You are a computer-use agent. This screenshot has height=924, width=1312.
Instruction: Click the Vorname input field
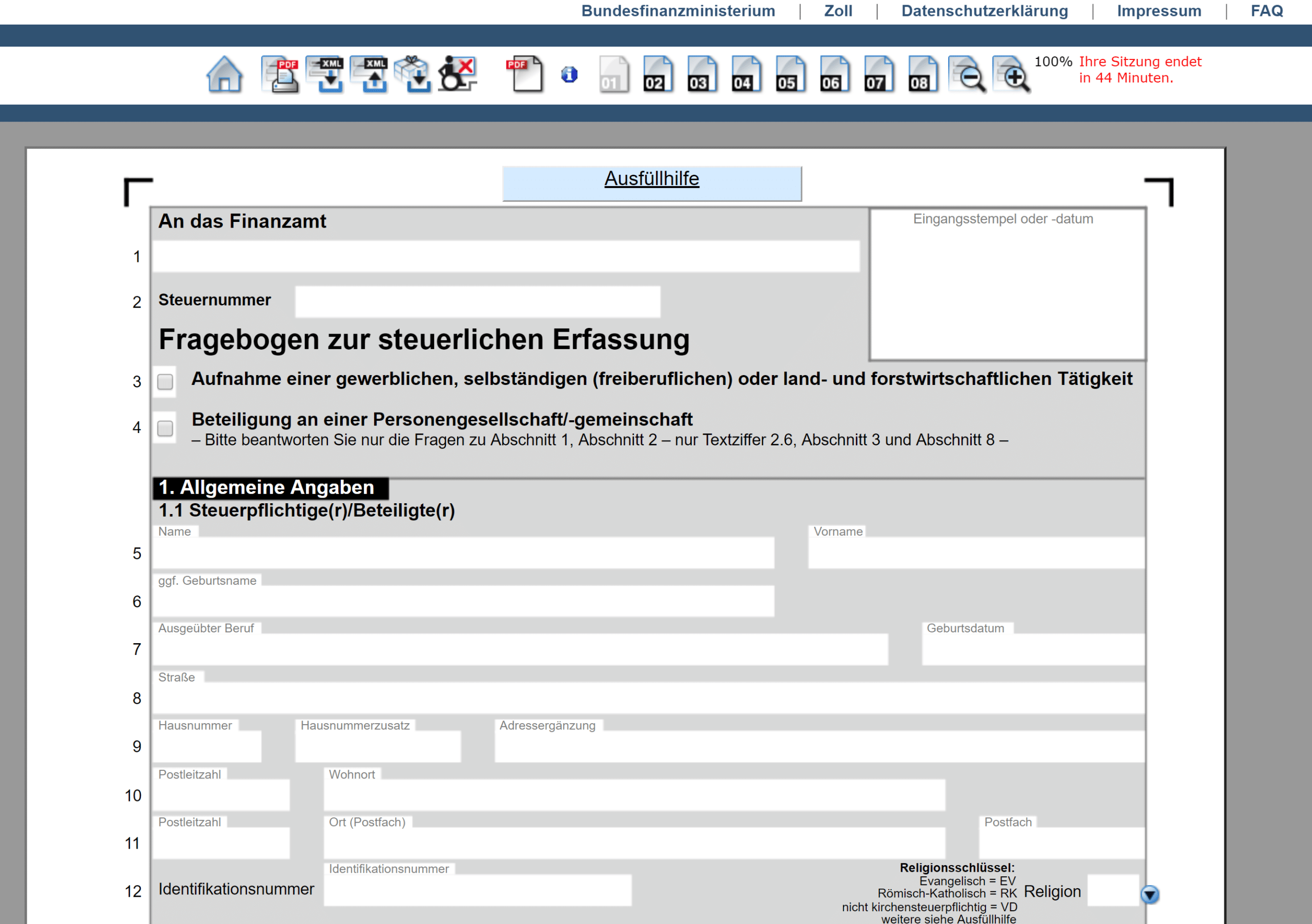[977, 552]
